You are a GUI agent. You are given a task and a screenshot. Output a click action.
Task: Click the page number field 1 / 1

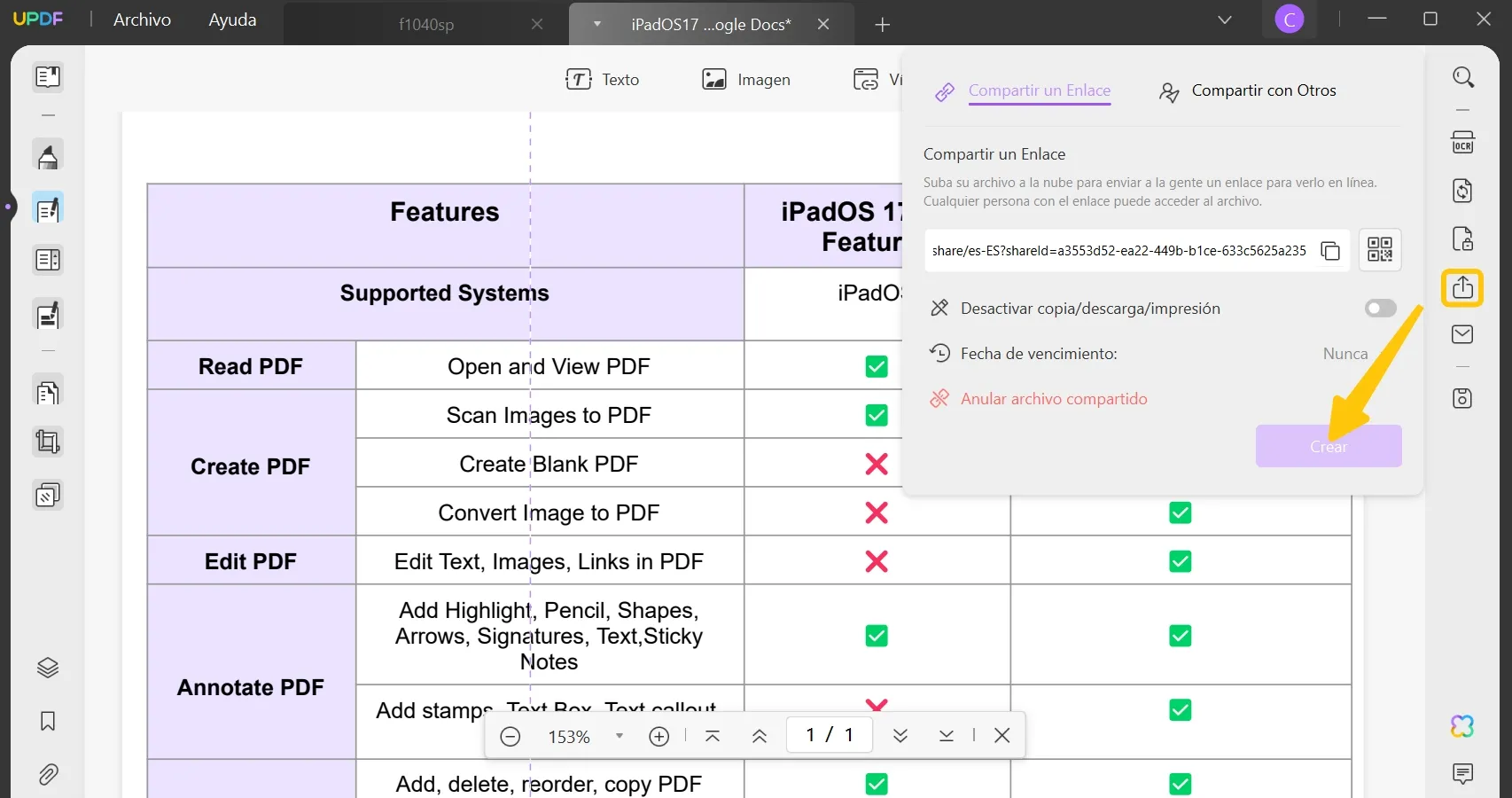coord(830,735)
